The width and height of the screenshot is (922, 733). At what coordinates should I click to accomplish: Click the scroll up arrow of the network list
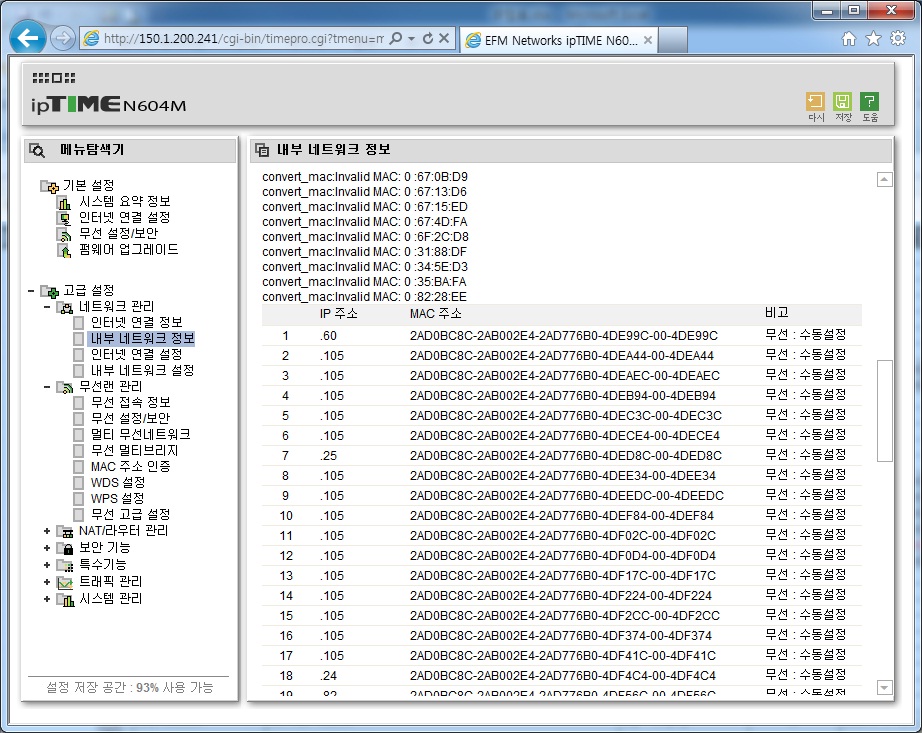[x=884, y=179]
